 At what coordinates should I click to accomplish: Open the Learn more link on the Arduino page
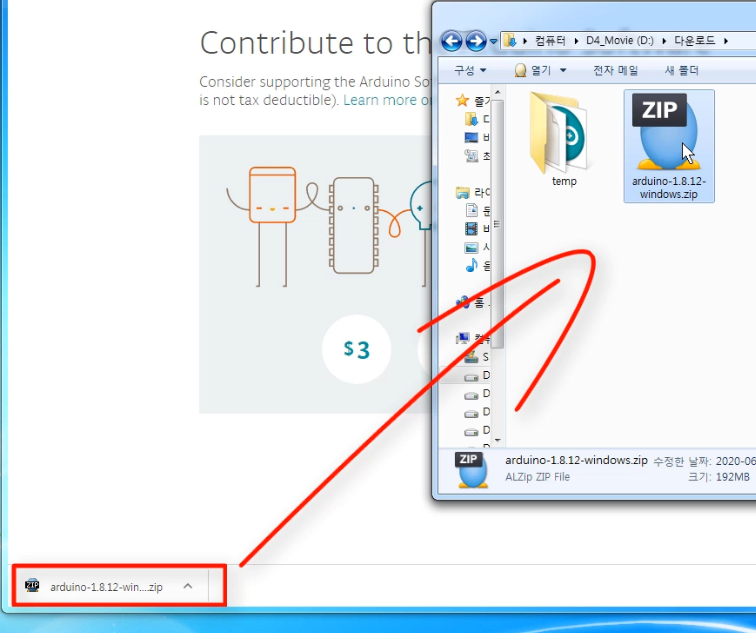point(387,100)
